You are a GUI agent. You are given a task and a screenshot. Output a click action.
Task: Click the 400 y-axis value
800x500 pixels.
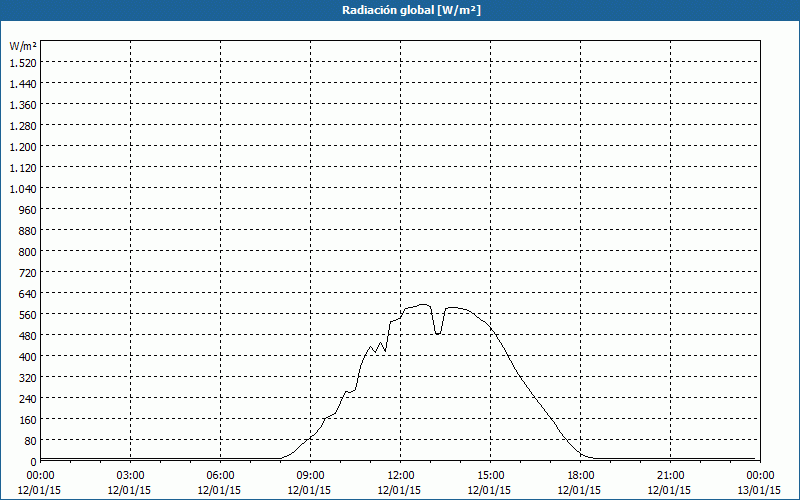coord(30,357)
